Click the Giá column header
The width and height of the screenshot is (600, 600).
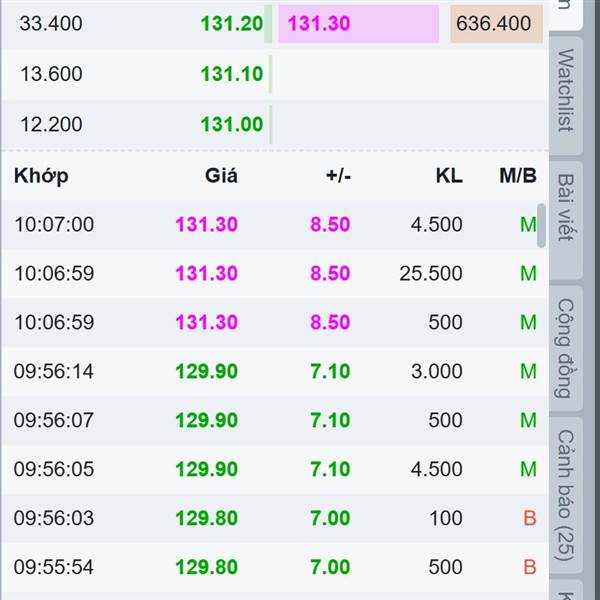(x=221, y=176)
